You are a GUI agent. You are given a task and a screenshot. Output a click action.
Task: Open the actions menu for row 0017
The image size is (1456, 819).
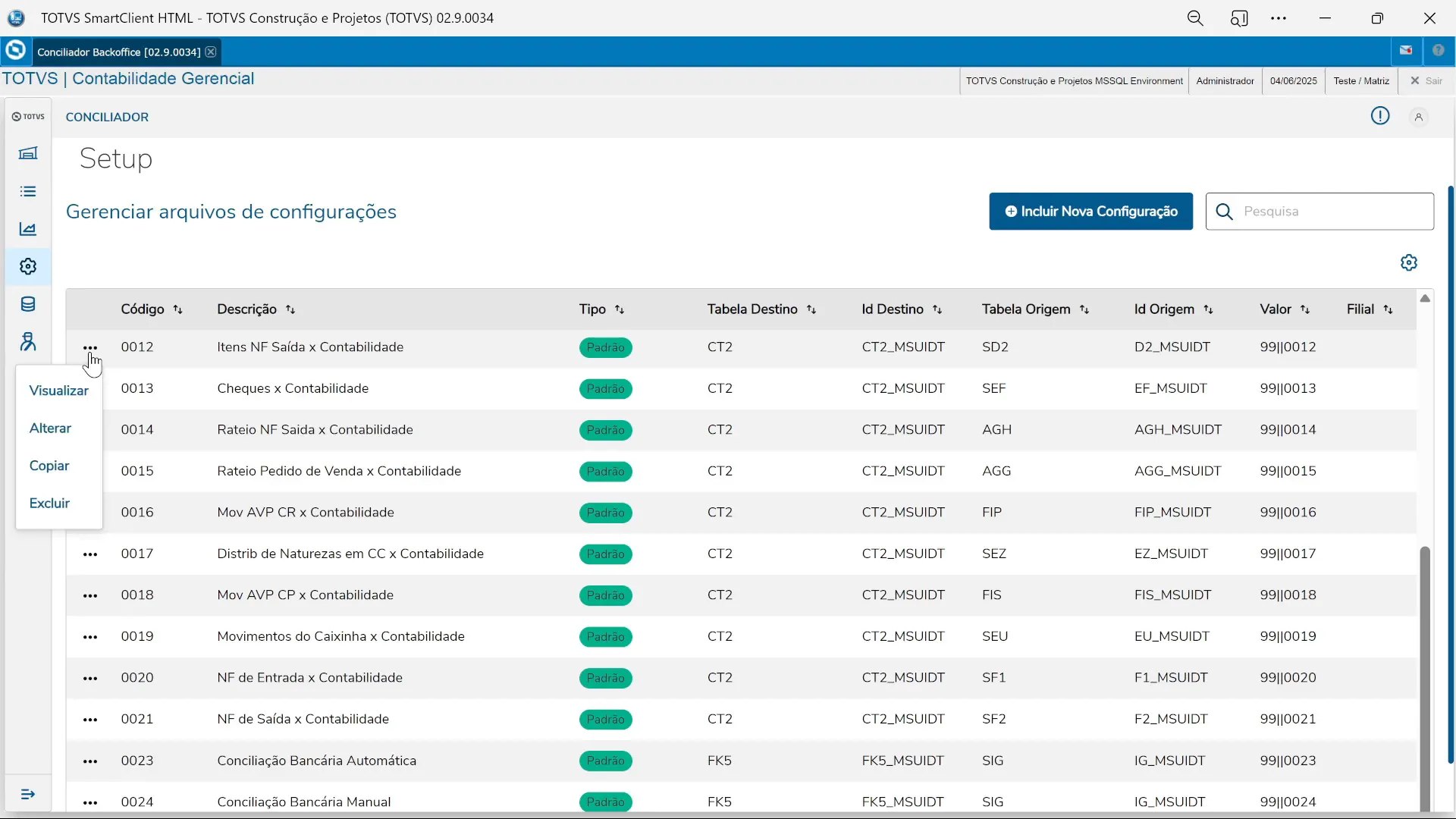(91, 556)
